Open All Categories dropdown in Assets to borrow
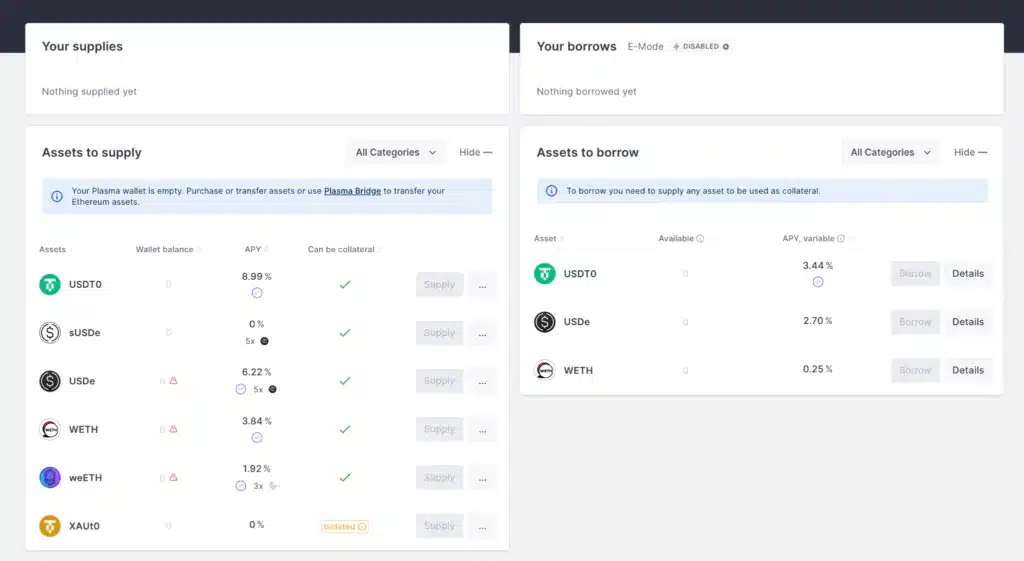The image size is (1024, 561). click(x=890, y=153)
